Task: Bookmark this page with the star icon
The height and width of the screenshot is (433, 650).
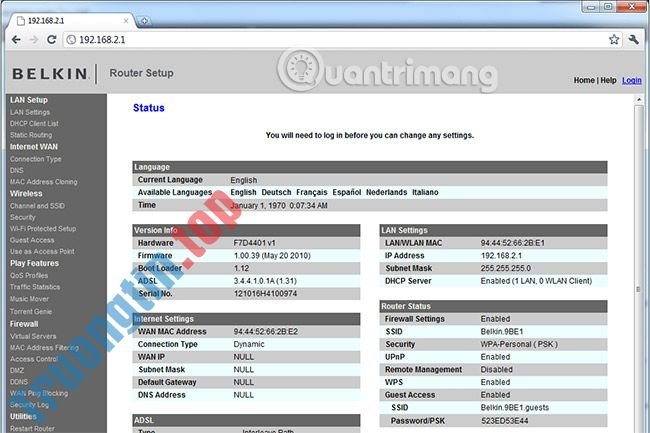Action: click(614, 39)
